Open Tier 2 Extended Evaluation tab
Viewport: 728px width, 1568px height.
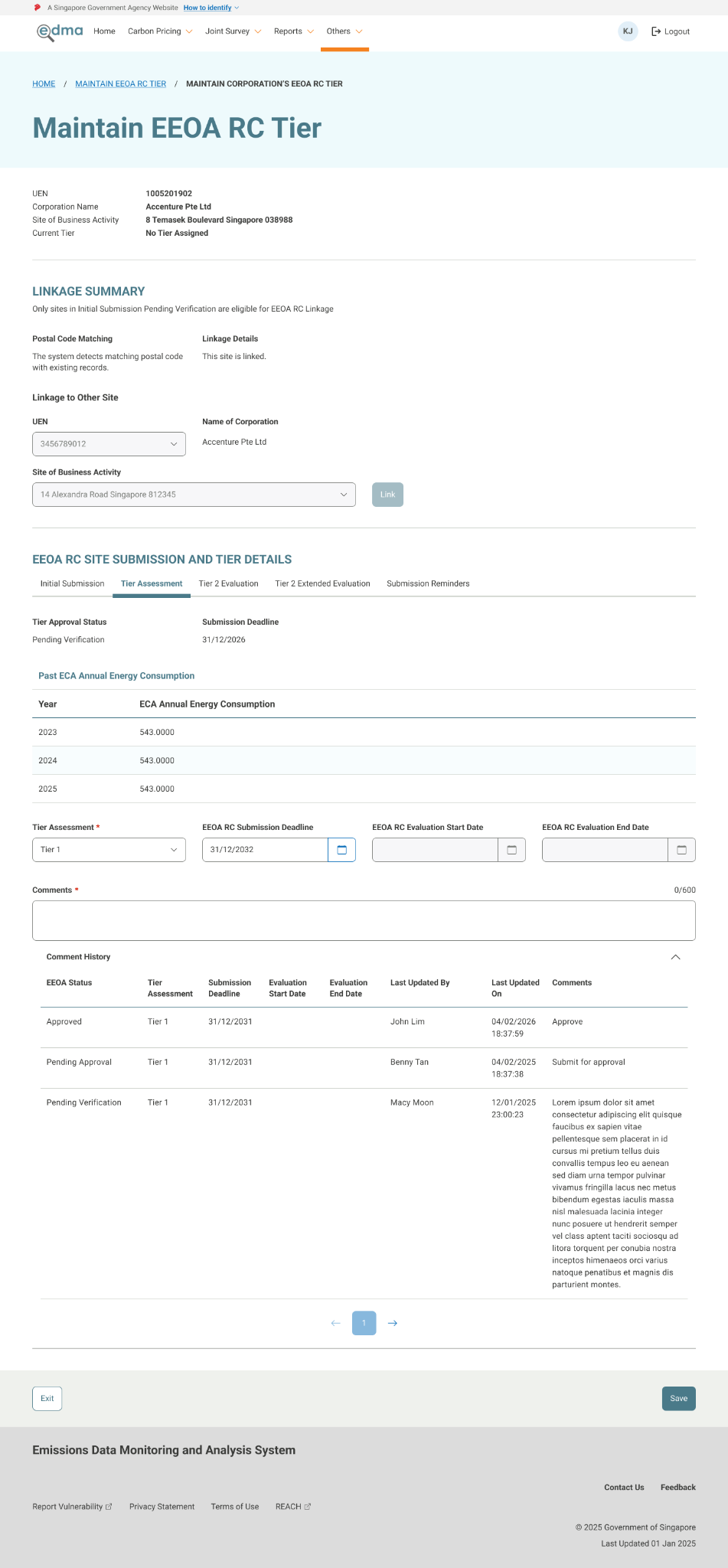322,583
